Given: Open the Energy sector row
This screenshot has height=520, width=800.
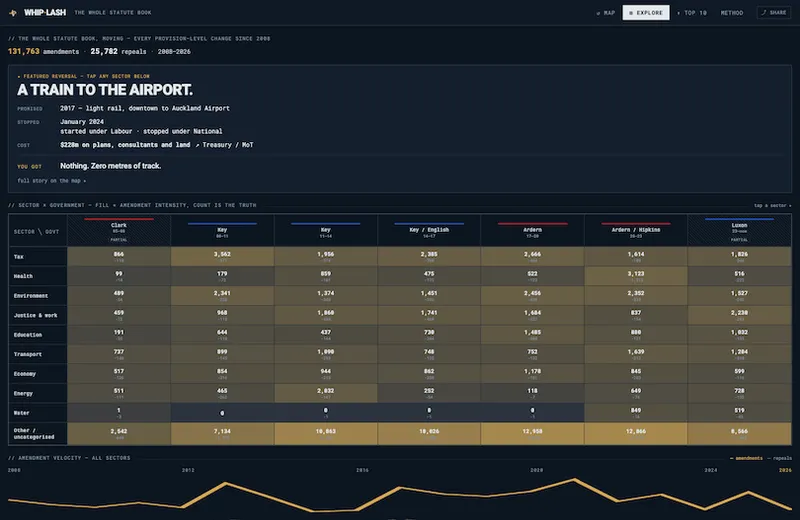Looking at the screenshot, I should 400,393.
